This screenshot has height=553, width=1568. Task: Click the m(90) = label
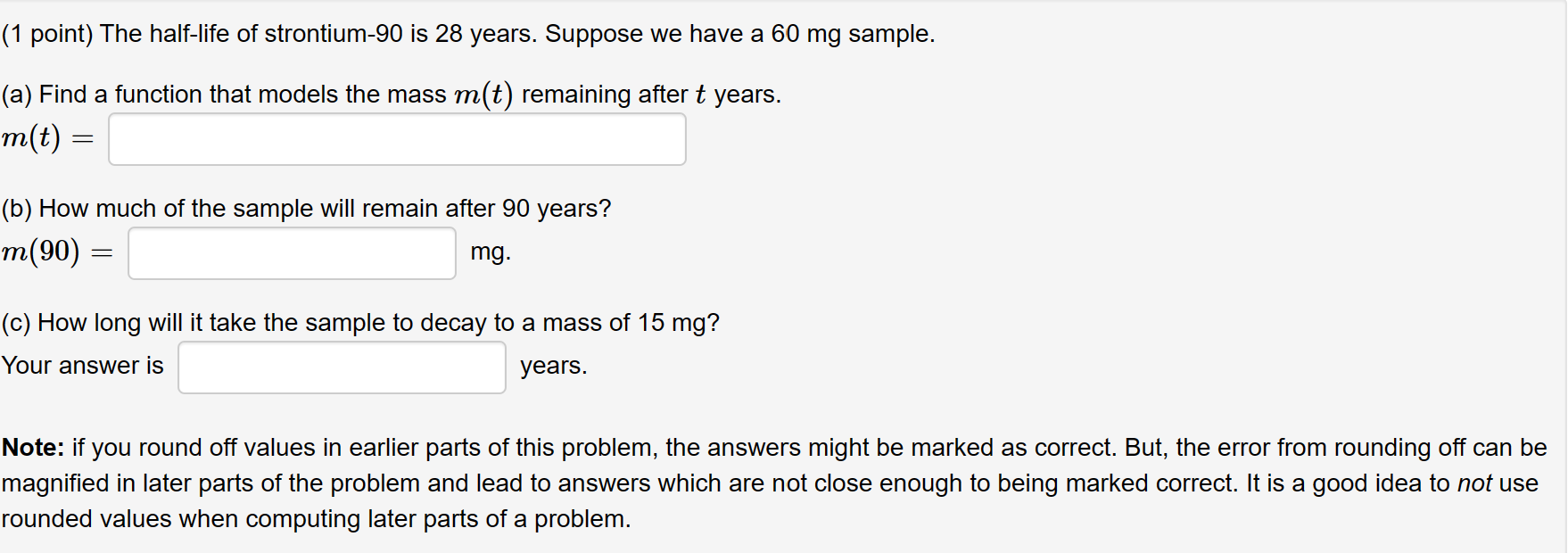[58, 252]
